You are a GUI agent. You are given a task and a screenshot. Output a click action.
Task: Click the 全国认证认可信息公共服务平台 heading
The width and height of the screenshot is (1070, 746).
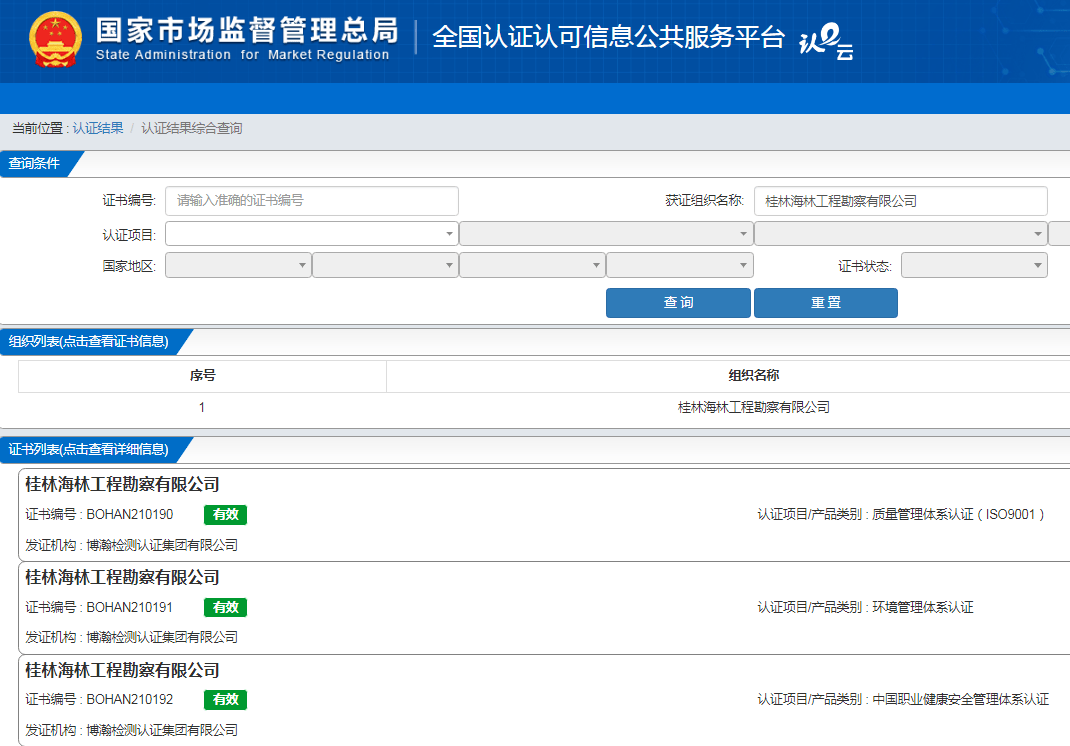(609, 37)
